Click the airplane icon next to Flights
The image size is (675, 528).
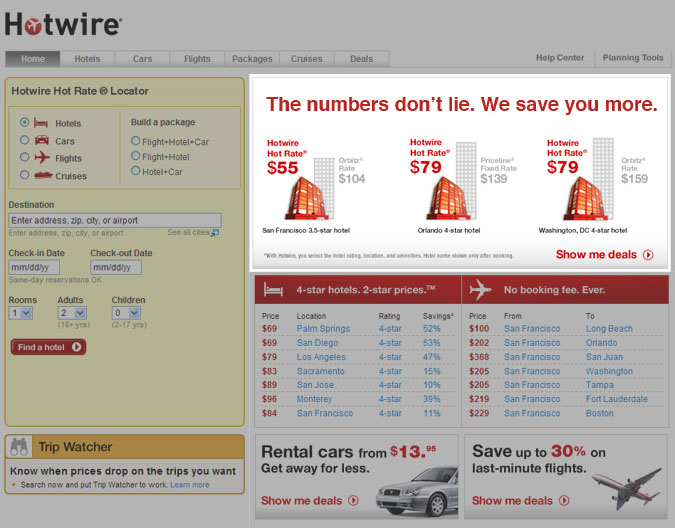pos(42,157)
